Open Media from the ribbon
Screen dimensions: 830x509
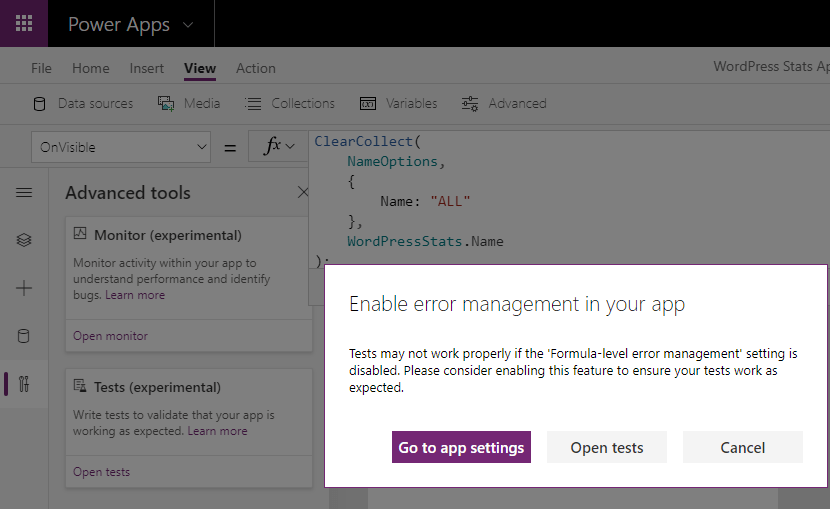pos(202,103)
